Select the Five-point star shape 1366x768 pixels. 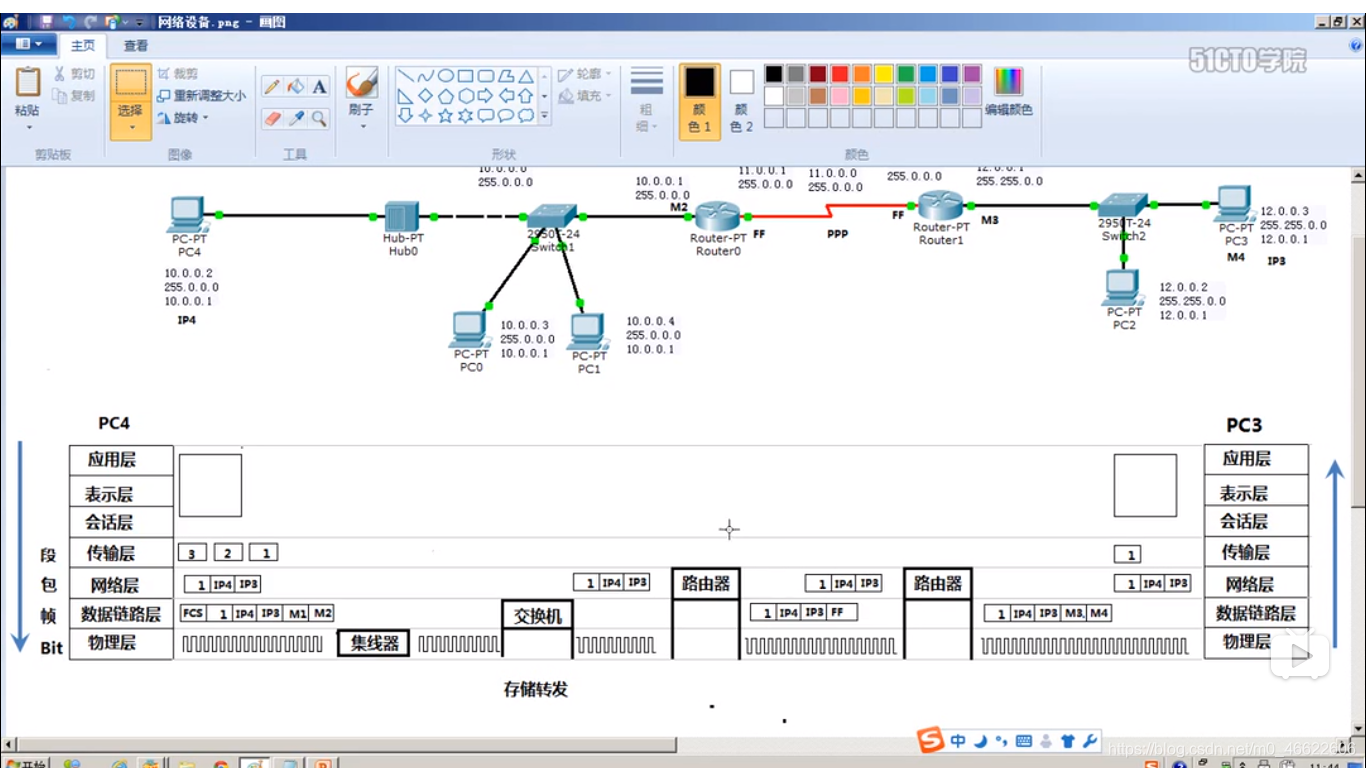point(446,116)
